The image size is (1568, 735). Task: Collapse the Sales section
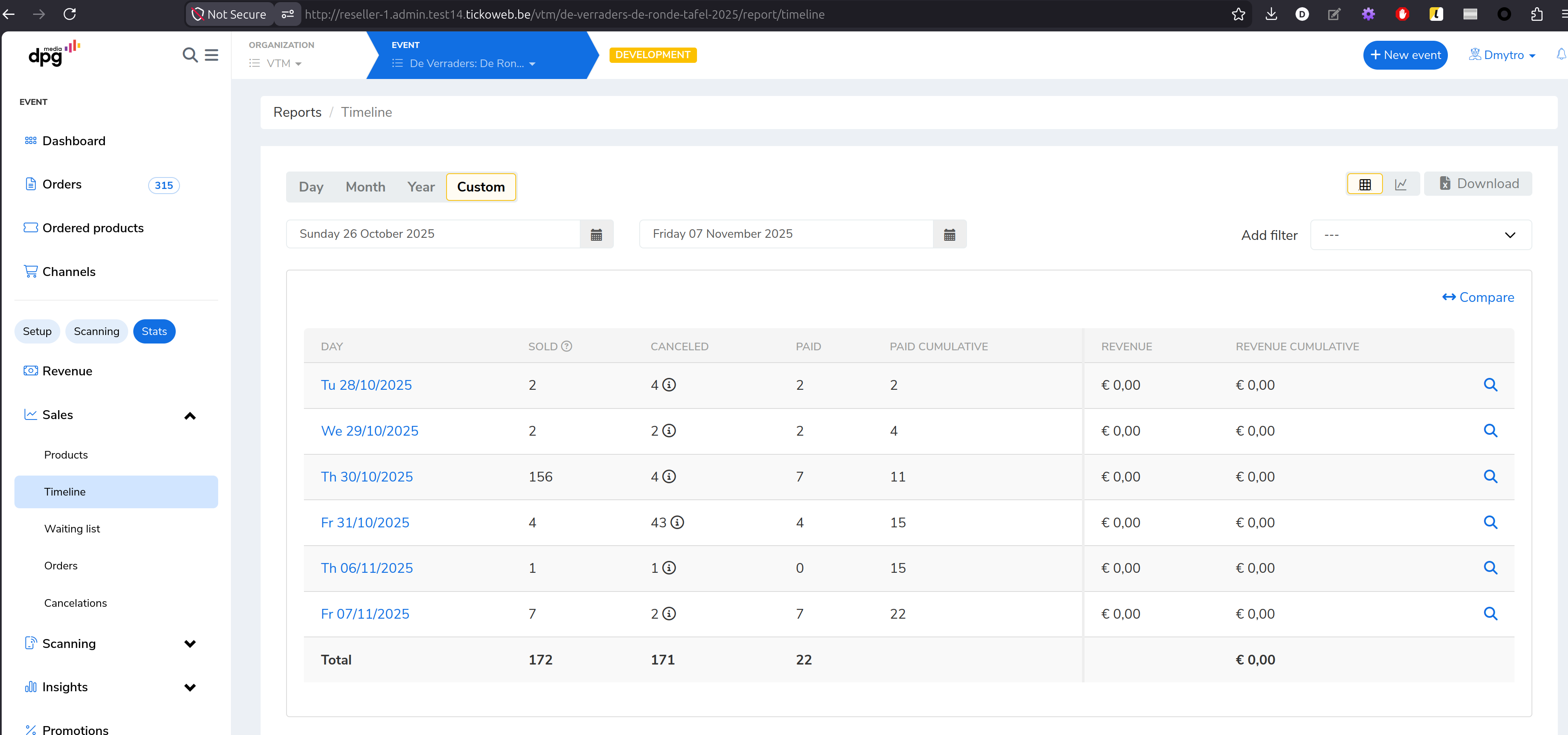point(190,416)
